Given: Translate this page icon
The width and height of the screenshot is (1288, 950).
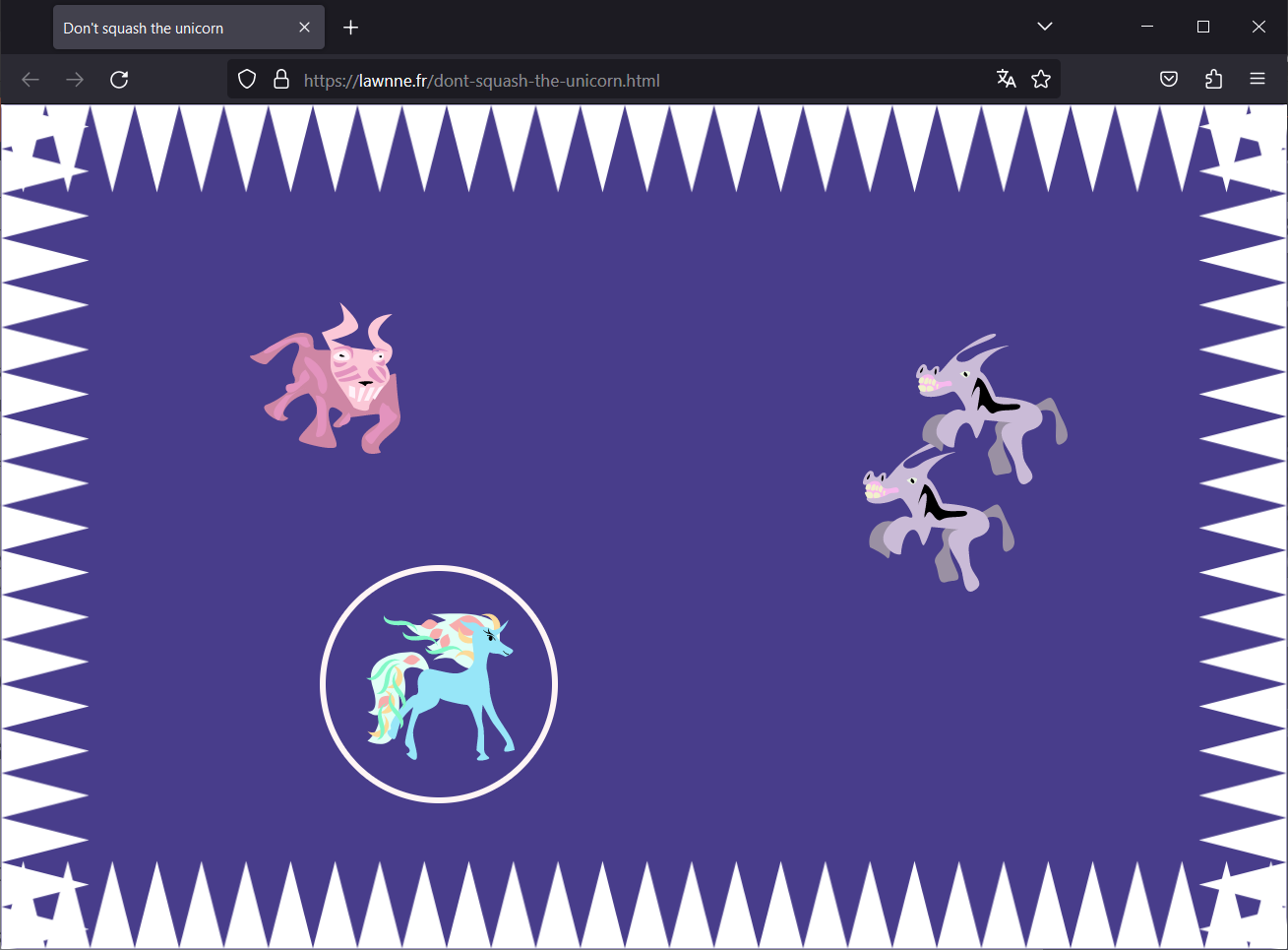Looking at the screenshot, I should [x=1006, y=80].
